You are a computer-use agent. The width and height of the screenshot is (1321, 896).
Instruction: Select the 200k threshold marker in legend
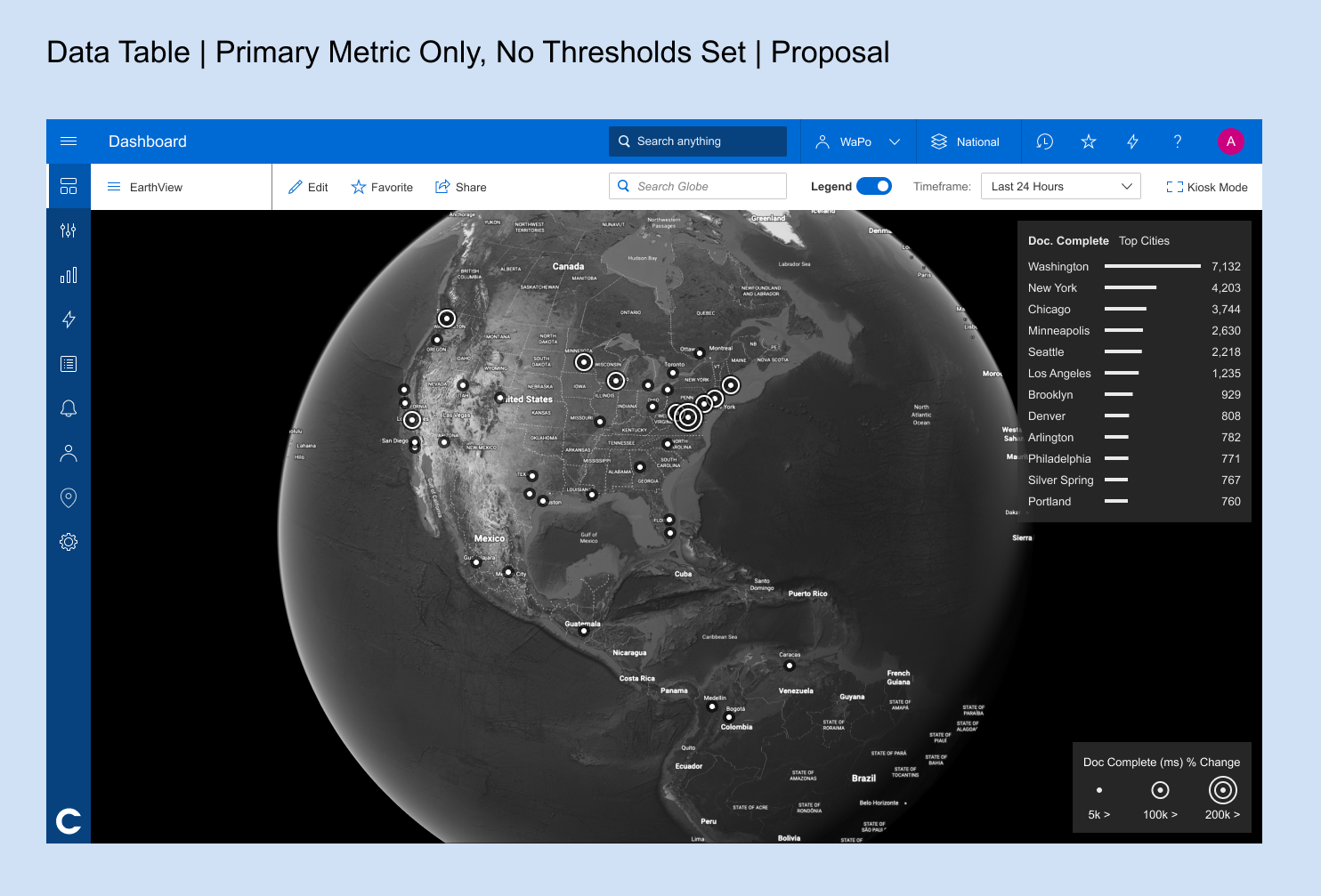tap(1222, 790)
